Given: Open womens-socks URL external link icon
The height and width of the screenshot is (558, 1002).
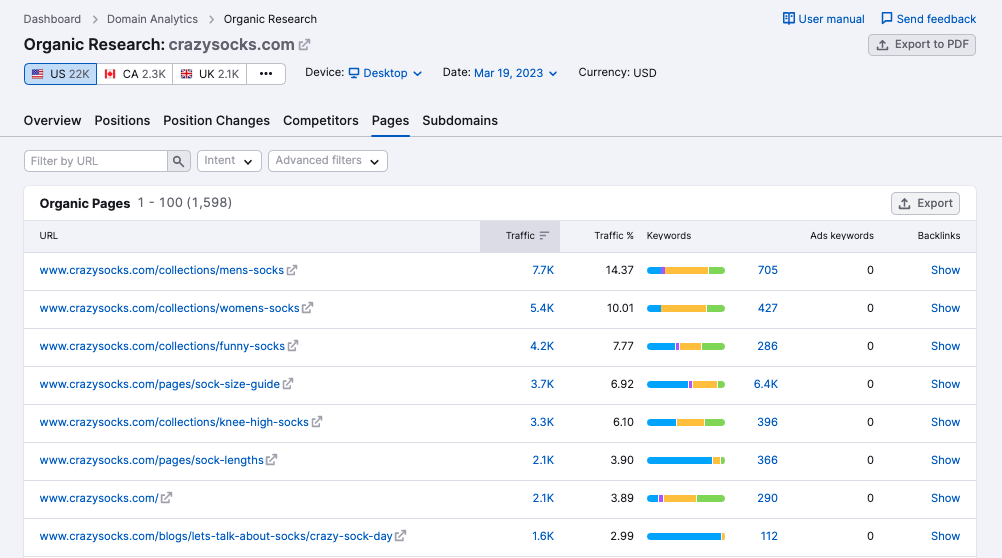Looking at the screenshot, I should (307, 308).
